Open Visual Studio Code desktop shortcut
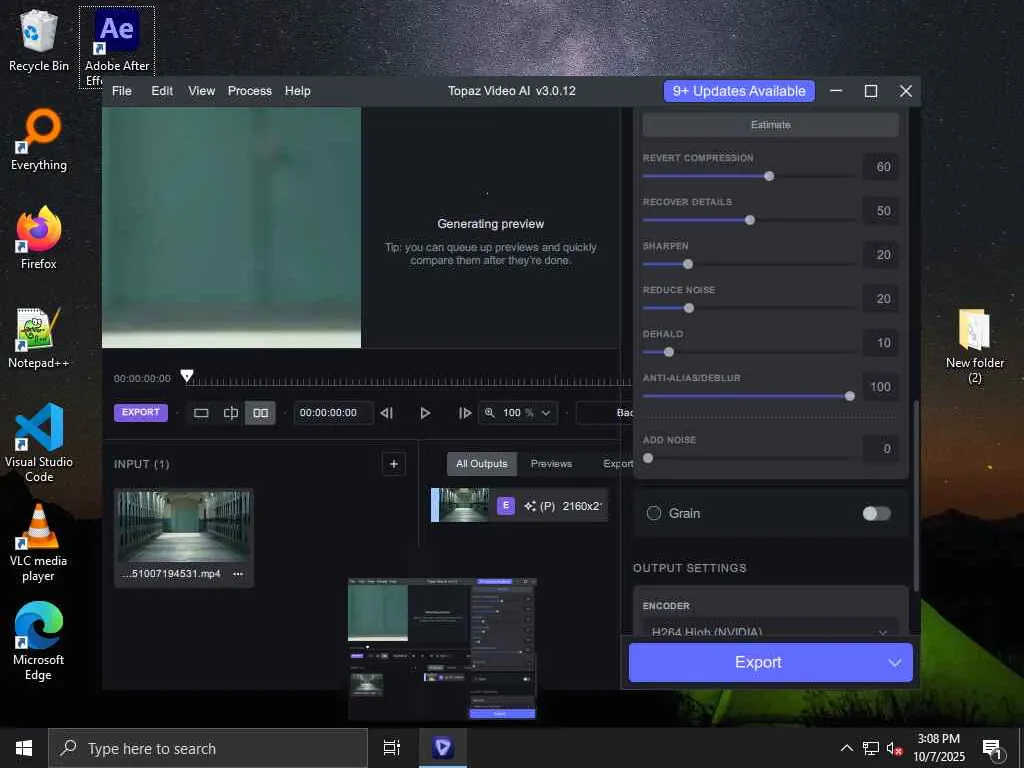The image size is (1024, 768). (x=39, y=443)
